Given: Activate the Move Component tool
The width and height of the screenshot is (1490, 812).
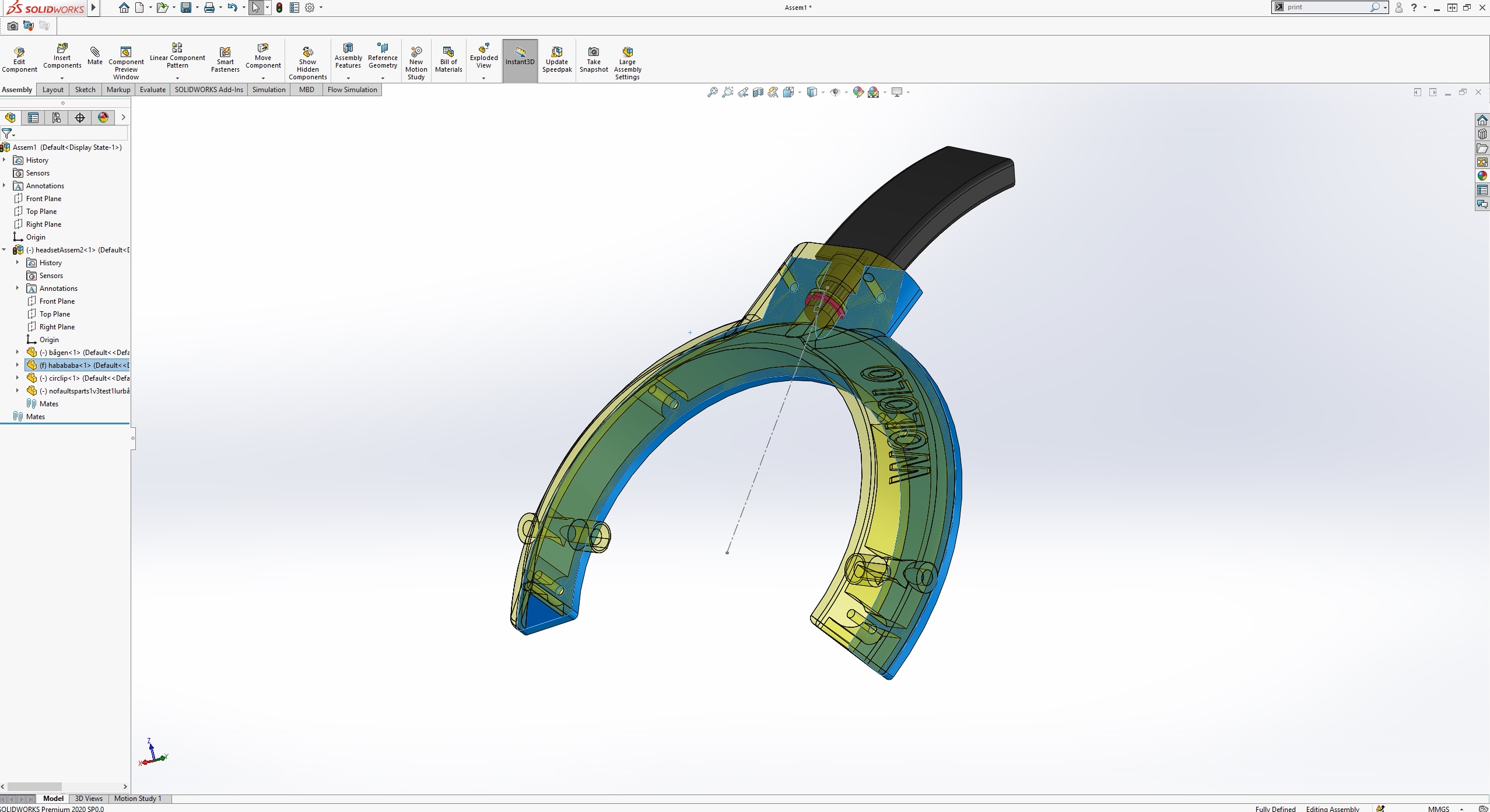Looking at the screenshot, I should [x=263, y=56].
